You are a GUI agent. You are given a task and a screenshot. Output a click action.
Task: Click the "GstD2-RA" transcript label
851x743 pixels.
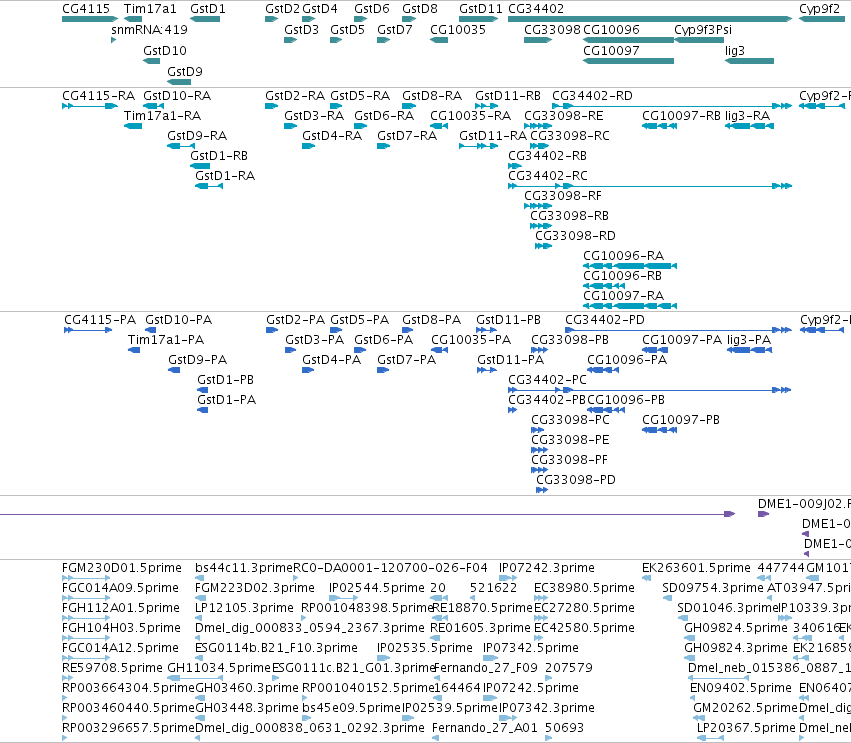click(295, 96)
